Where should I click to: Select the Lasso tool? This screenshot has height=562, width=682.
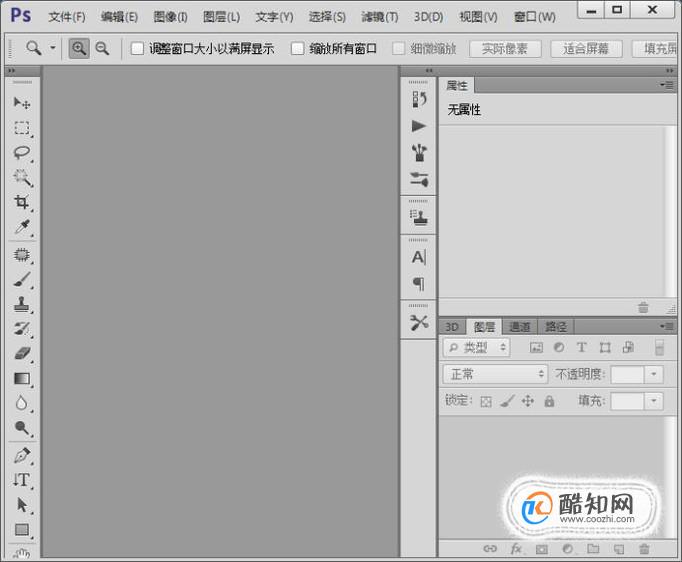pos(22,153)
